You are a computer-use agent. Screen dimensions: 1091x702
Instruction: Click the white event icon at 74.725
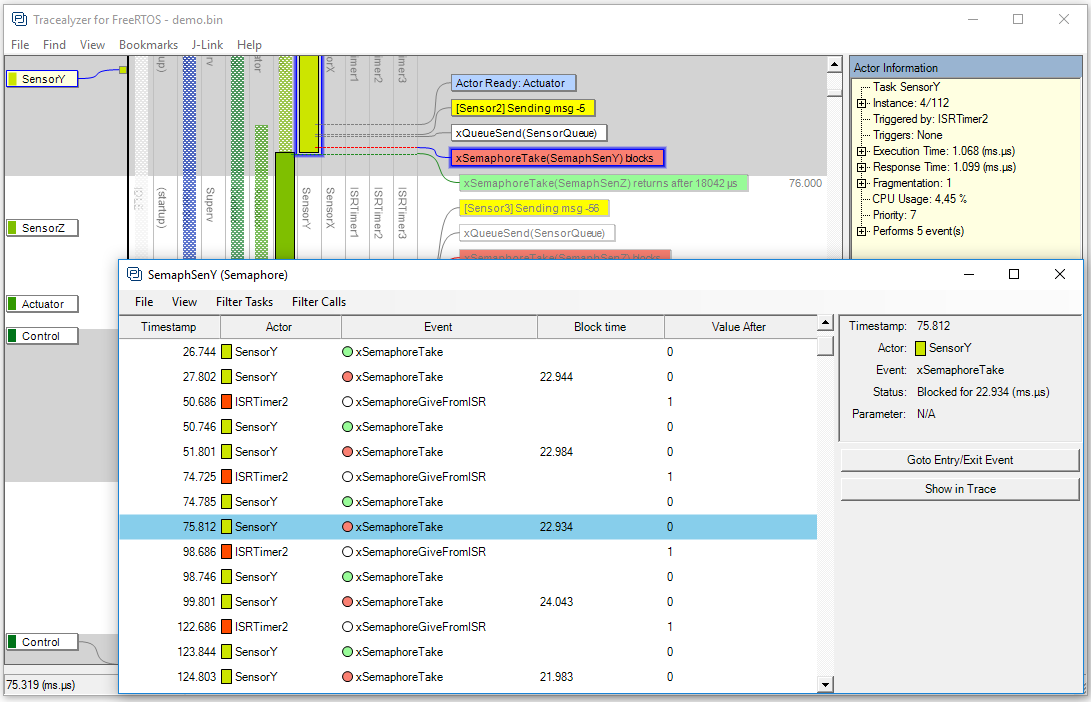347,477
